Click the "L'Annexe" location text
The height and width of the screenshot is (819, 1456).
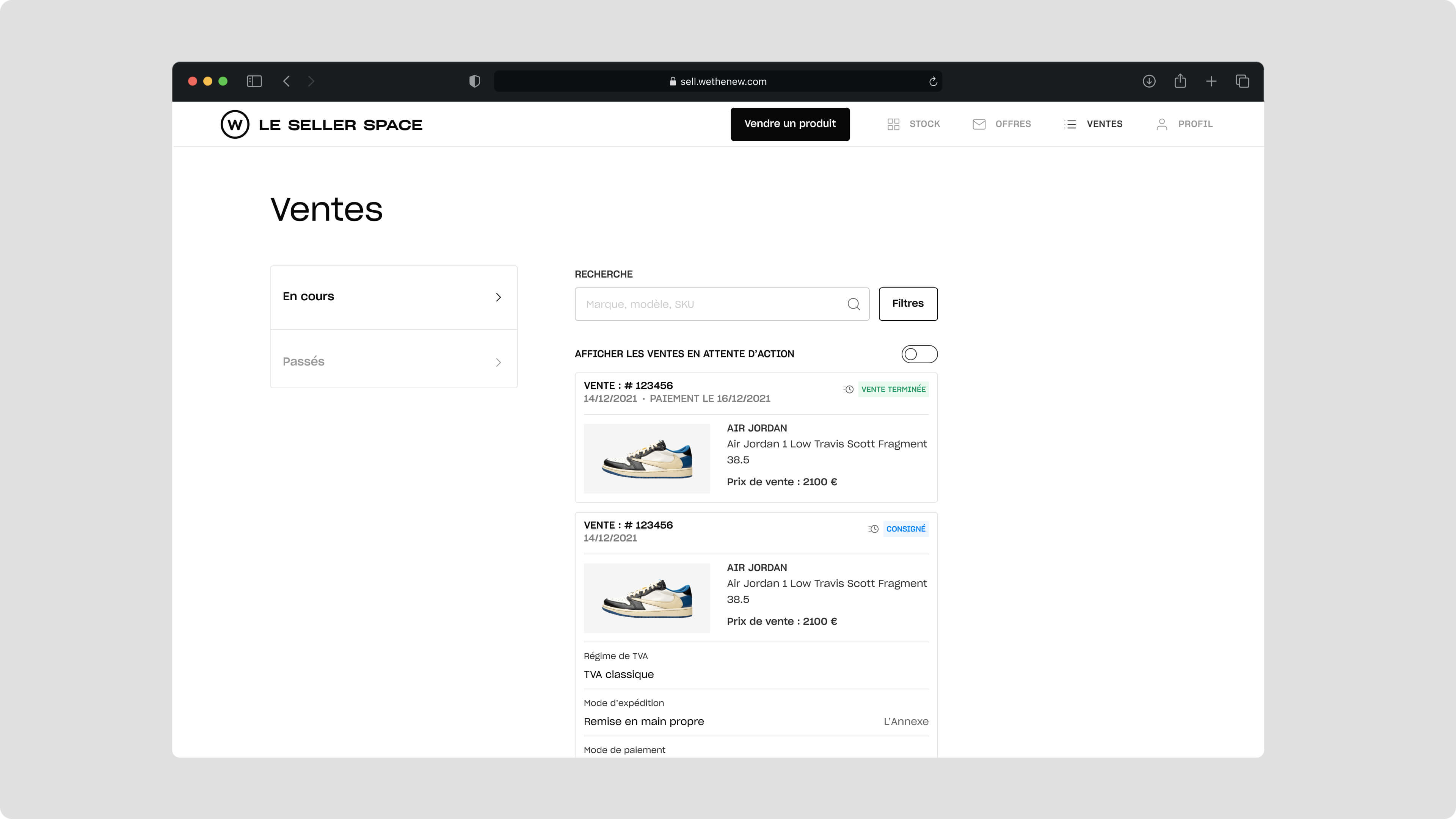pos(906,722)
